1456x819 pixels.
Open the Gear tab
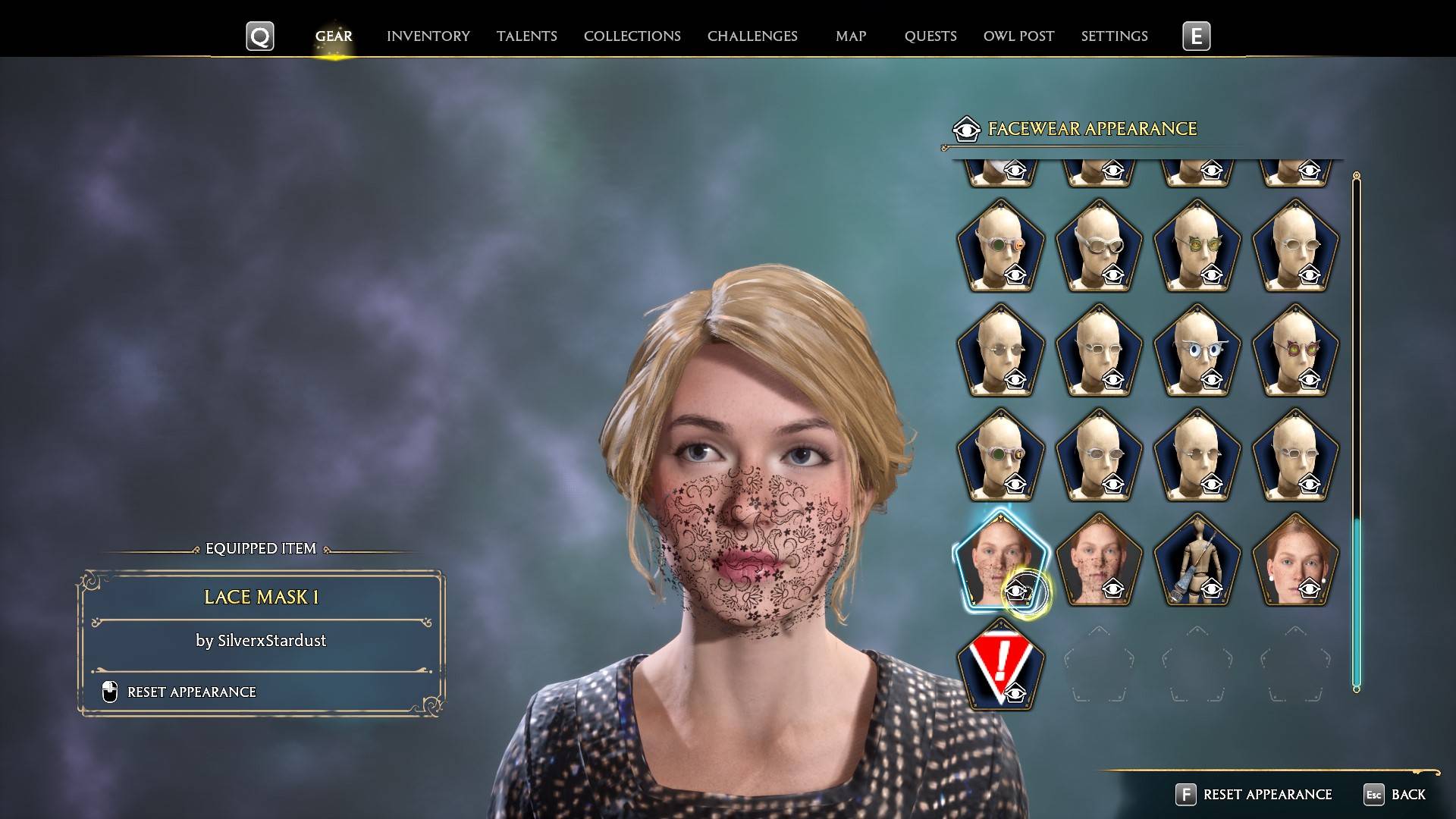pos(334,36)
